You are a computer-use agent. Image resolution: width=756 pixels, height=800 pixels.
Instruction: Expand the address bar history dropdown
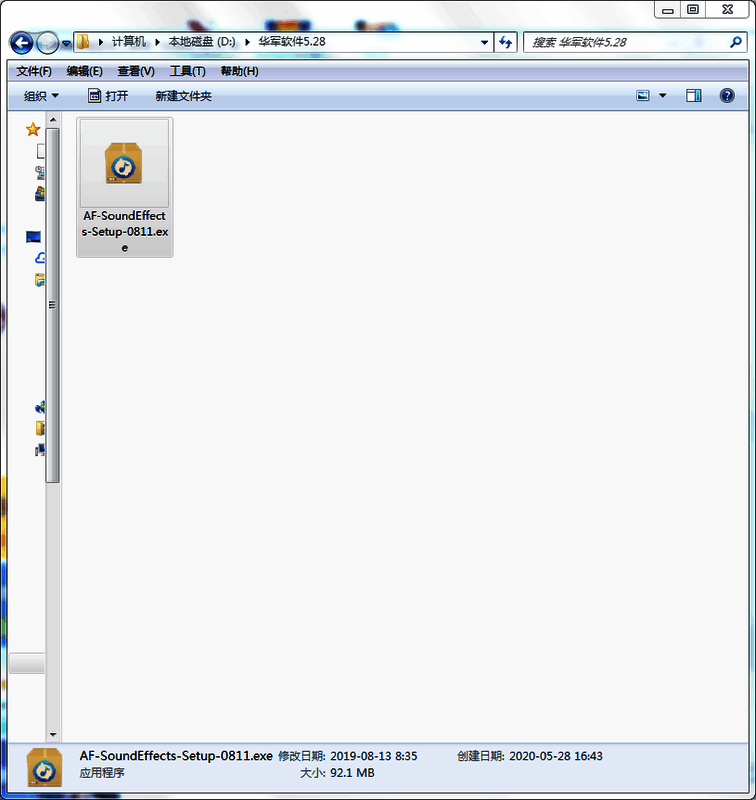(x=485, y=43)
